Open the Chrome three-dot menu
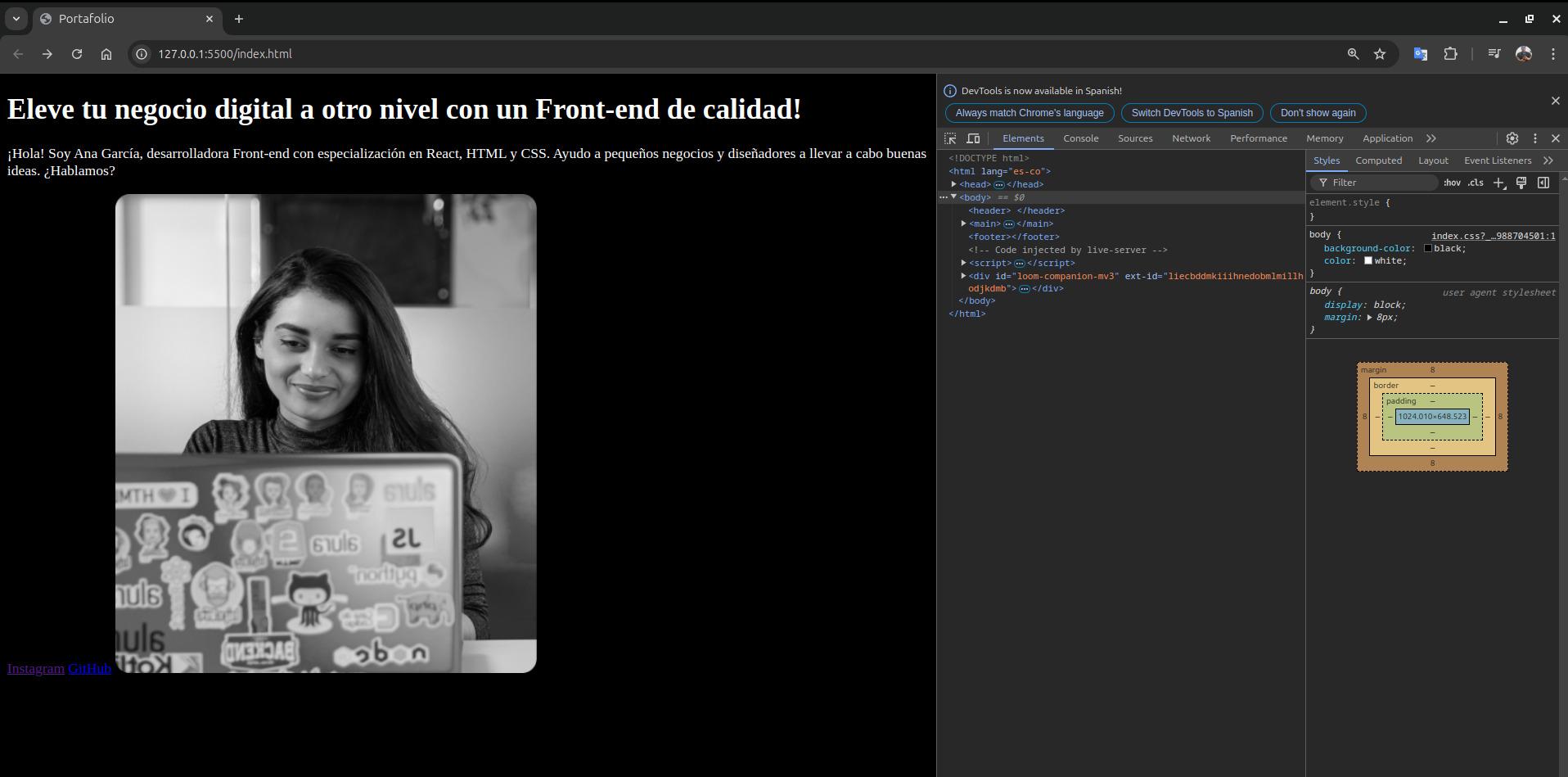The image size is (1568, 777). (x=1553, y=54)
